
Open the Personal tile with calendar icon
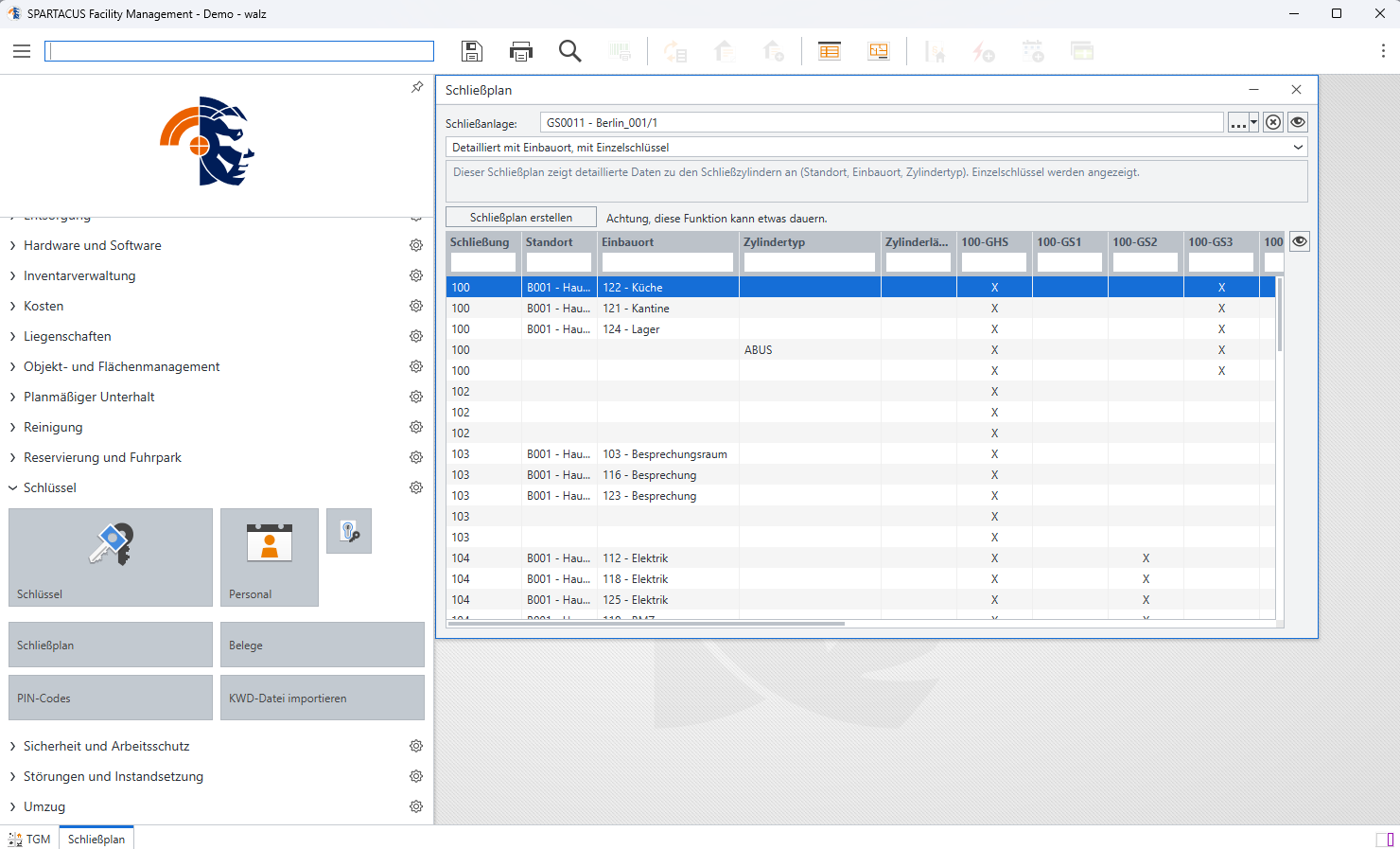click(269, 557)
